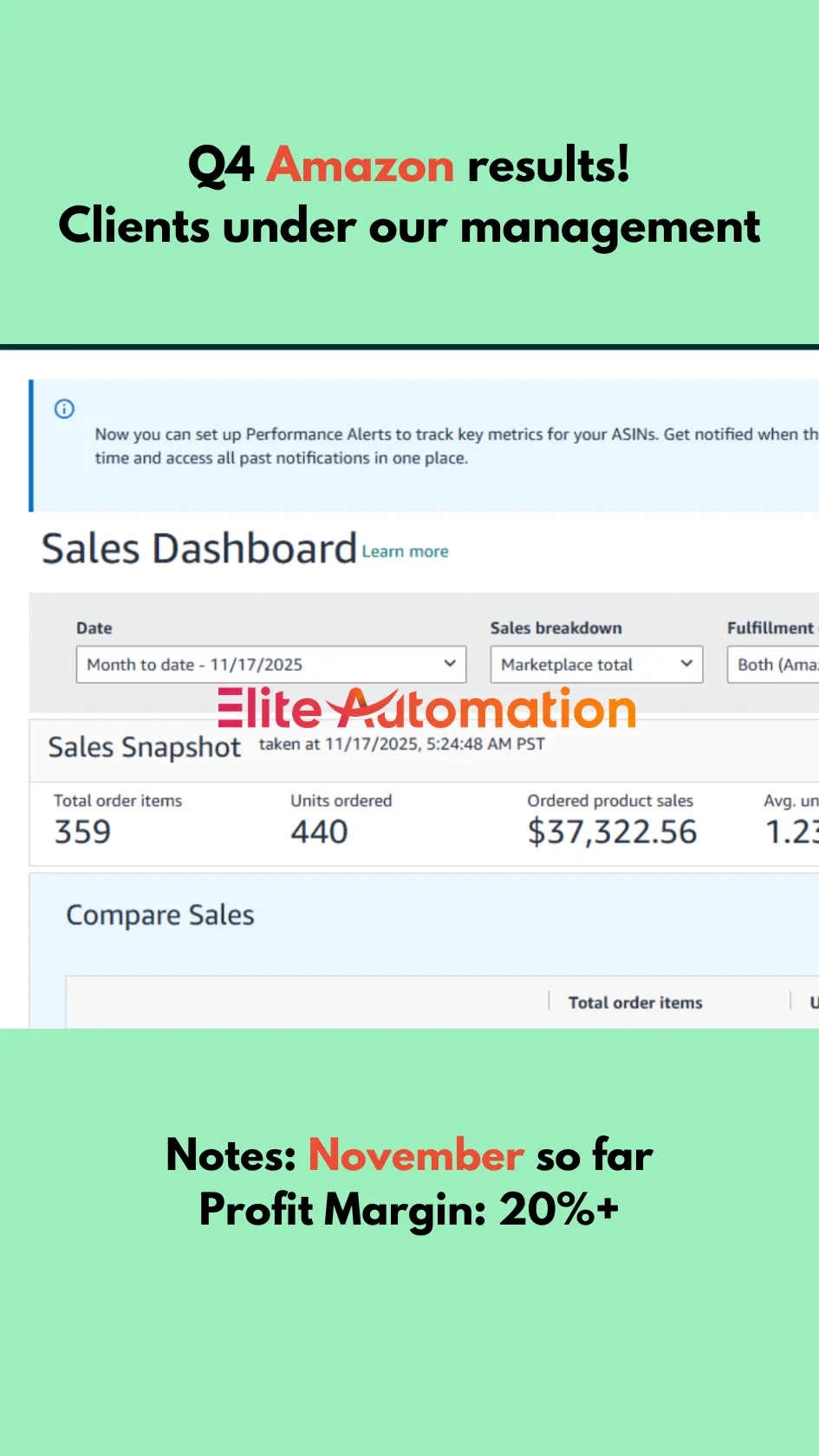The width and height of the screenshot is (819, 1456).
Task: Click the chevron arrow in the Marketplace total selector
Action: (x=686, y=664)
